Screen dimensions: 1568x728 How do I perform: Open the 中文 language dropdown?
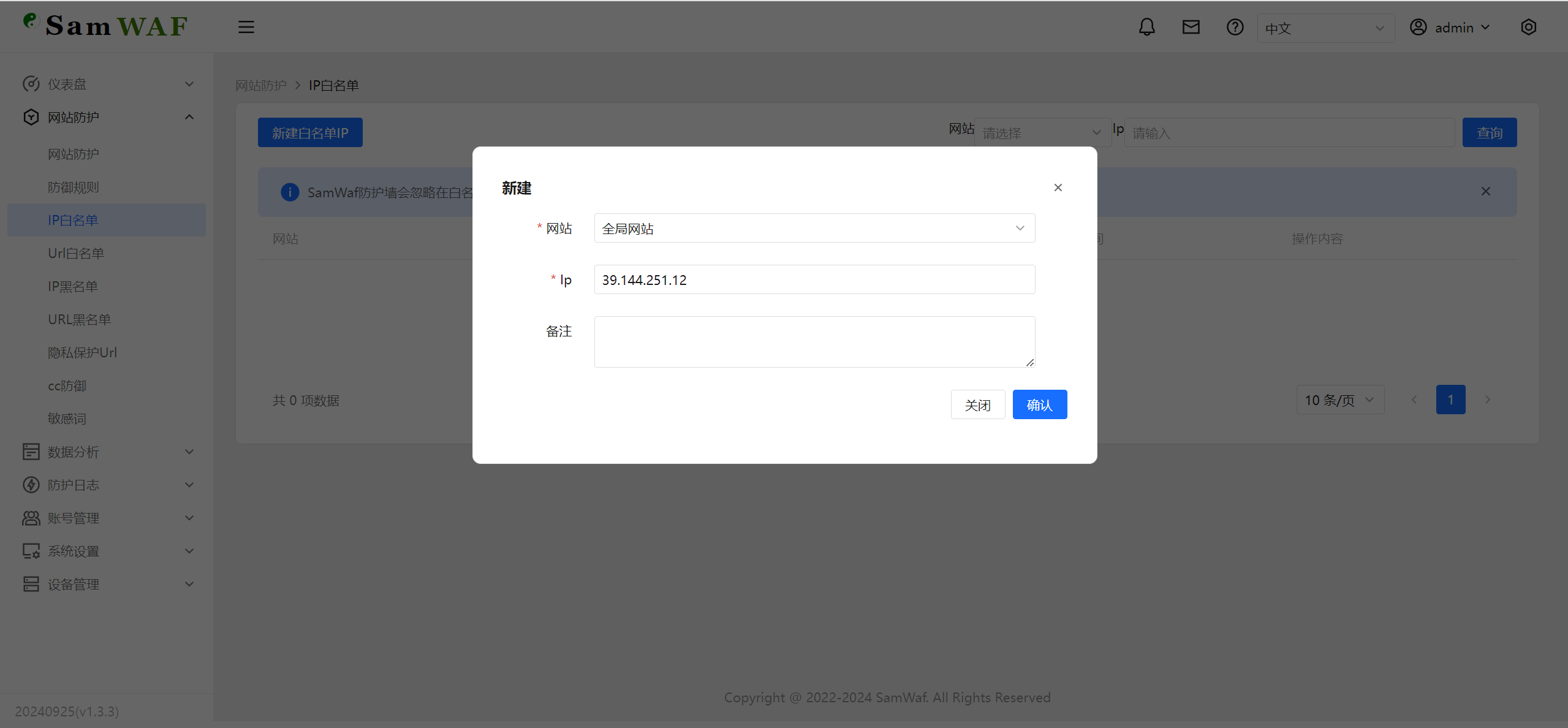tap(1326, 28)
